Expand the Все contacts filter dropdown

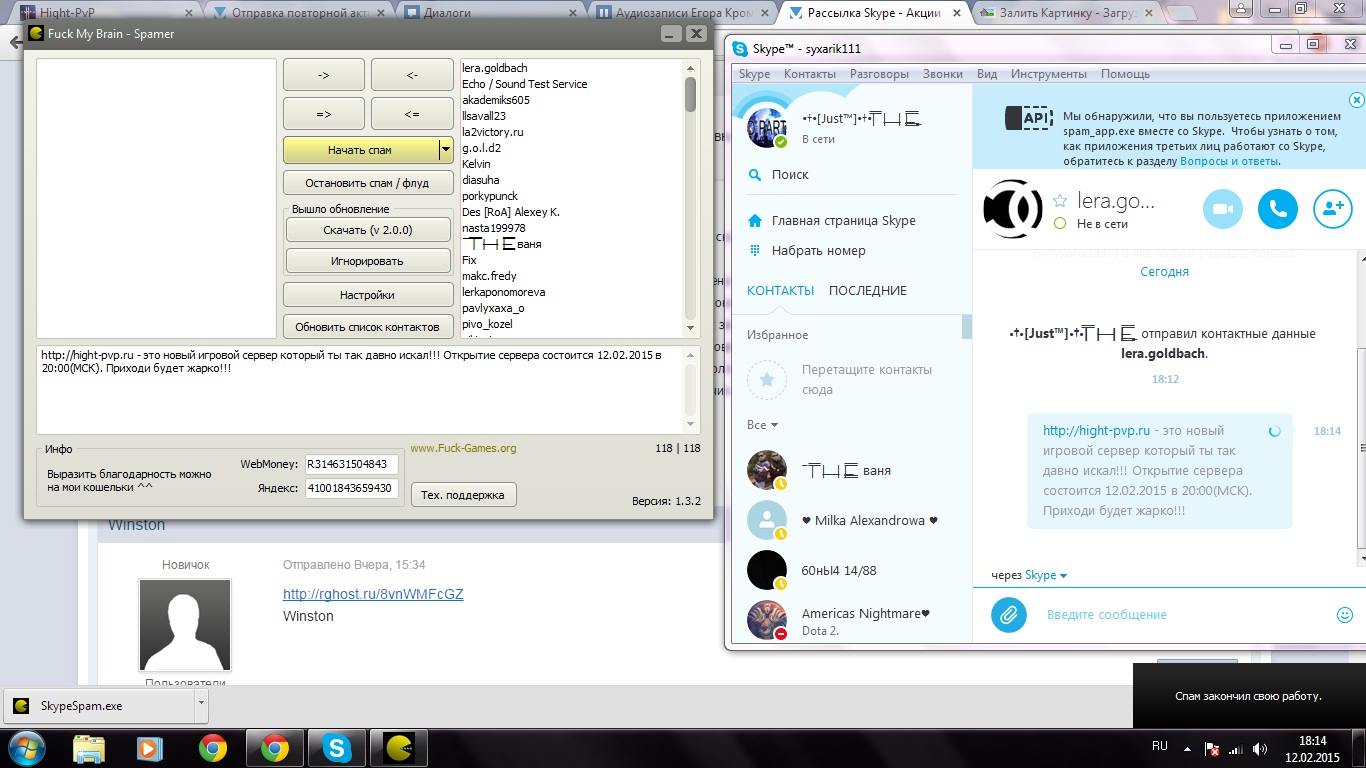(x=763, y=425)
